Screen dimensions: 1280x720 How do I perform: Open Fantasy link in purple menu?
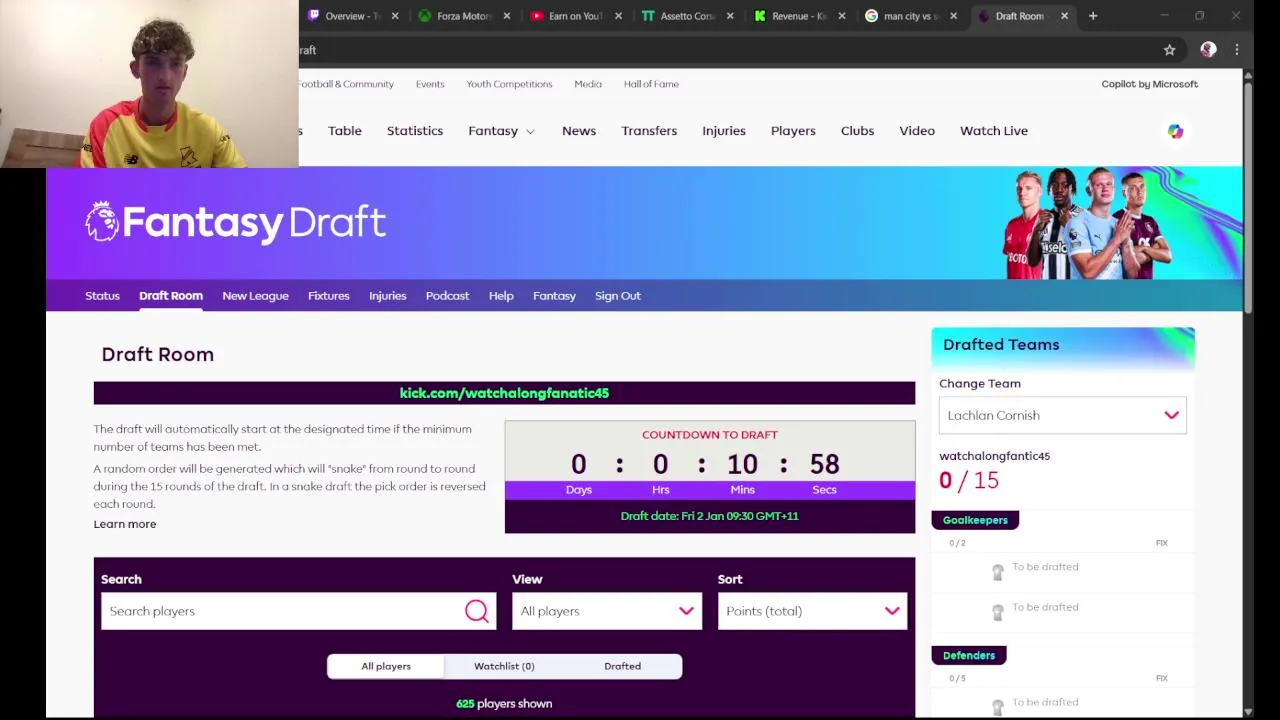(x=554, y=296)
